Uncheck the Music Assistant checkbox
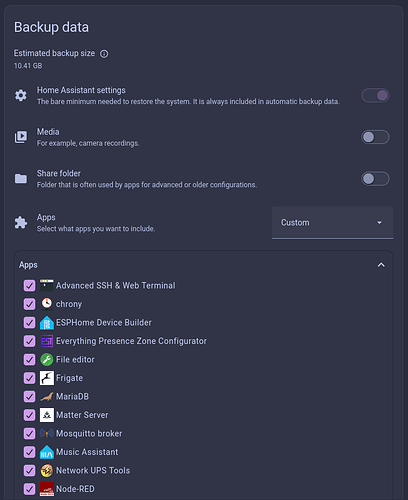Viewport: 408px width, 500px height. [29, 452]
